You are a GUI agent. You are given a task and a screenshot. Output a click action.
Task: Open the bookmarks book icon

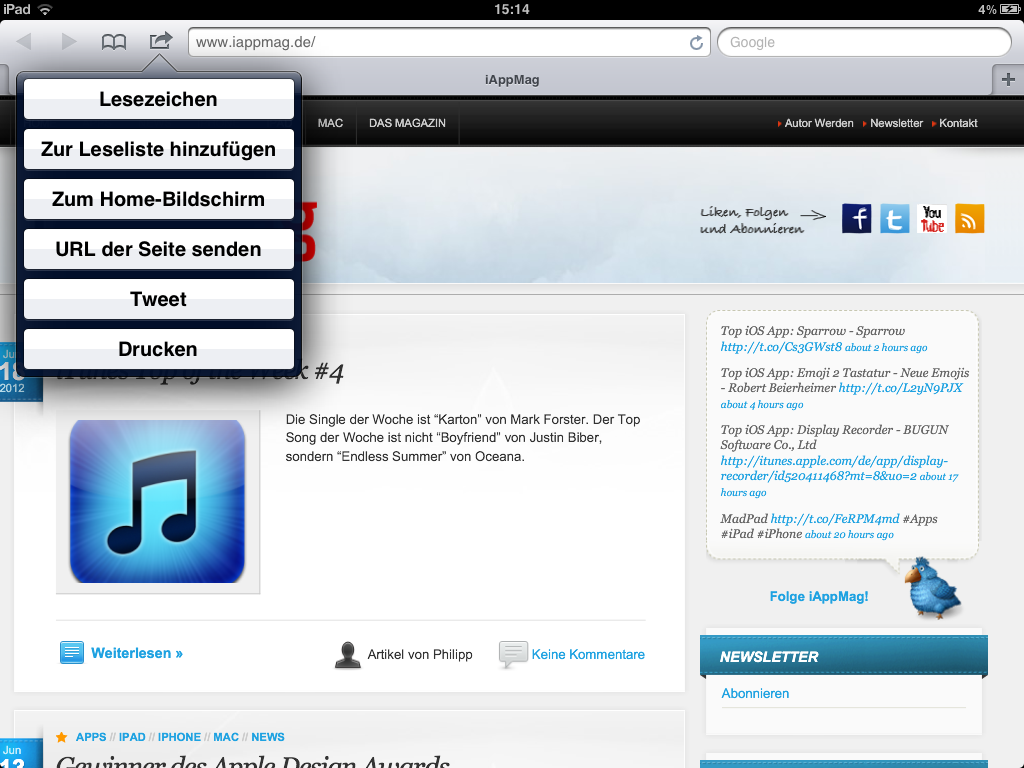pyautogui.click(x=114, y=42)
